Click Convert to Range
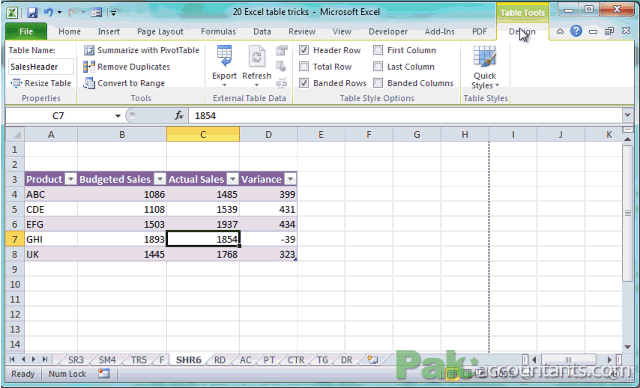 pyautogui.click(x=124, y=83)
